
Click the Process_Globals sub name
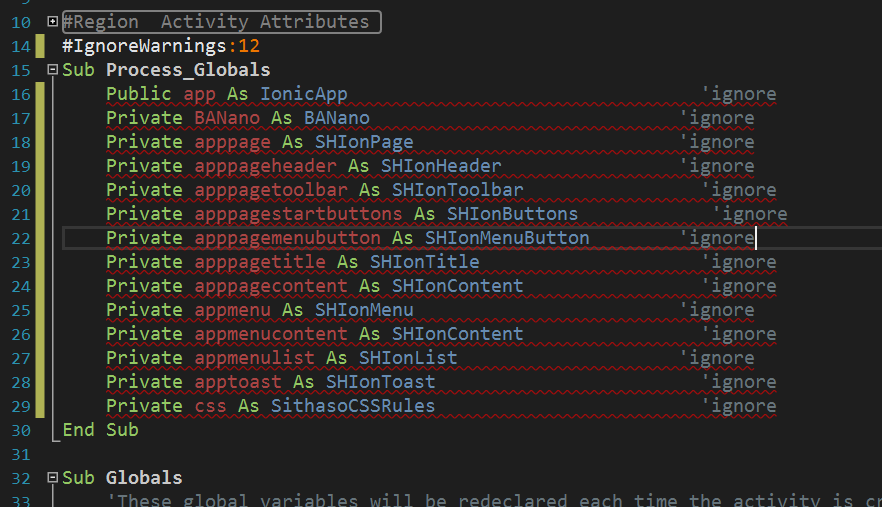point(188,70)
